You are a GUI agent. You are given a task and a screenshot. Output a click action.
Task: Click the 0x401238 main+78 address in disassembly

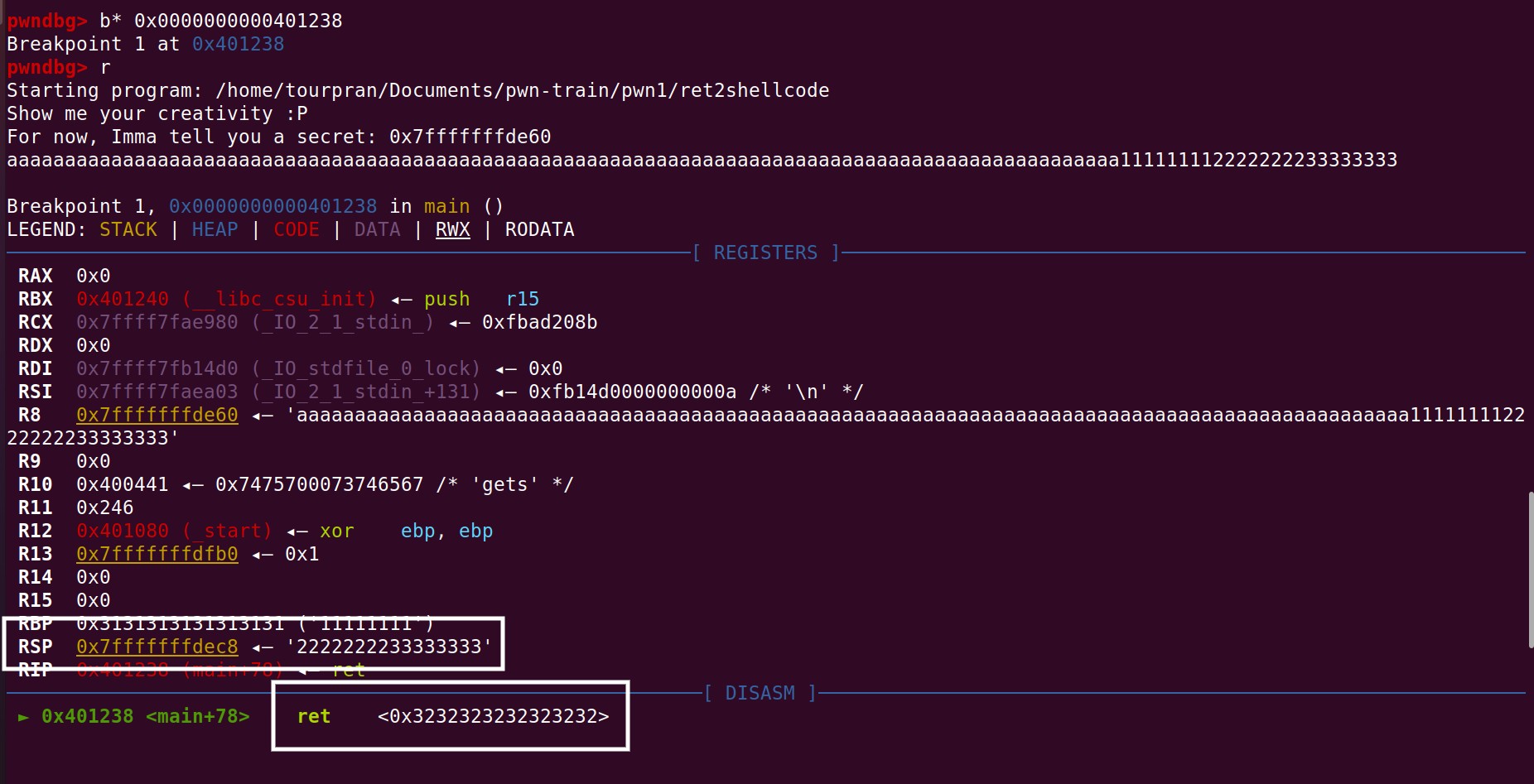145,716
